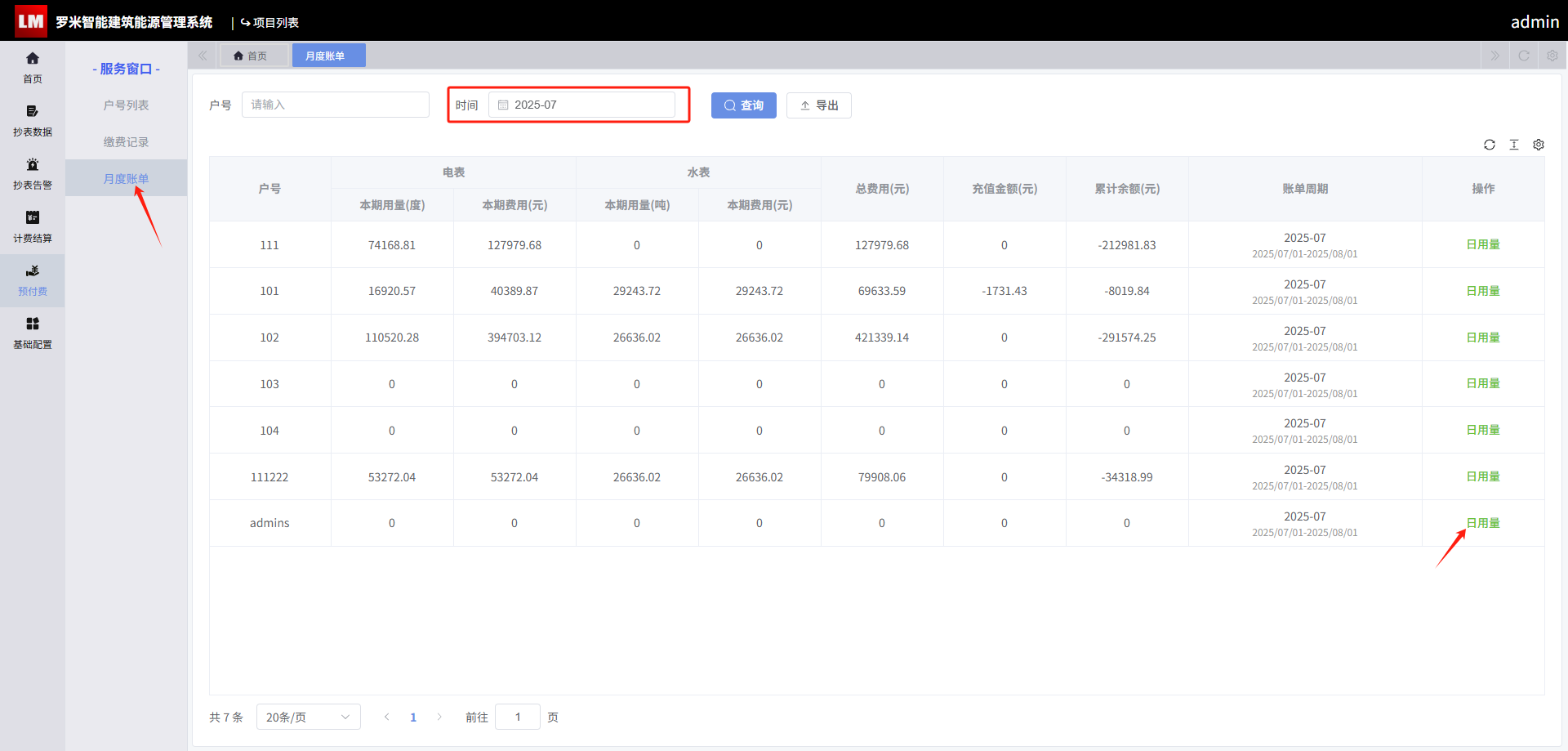Open 基础配置 settings in sidebar
Screen dimensions: 1568x751
click(x=33, y=333)
